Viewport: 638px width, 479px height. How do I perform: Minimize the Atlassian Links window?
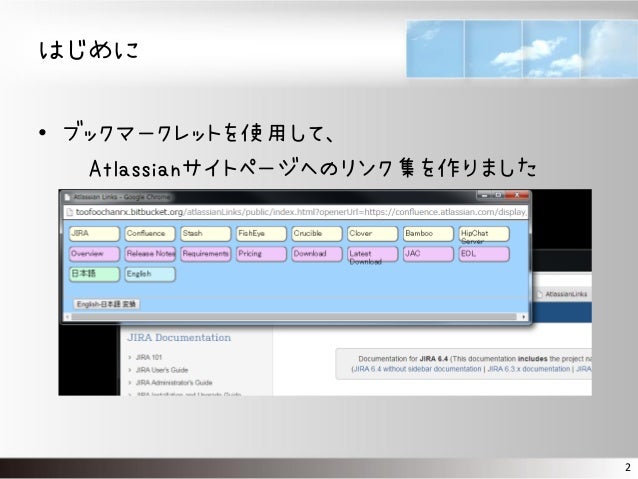coord(484,195)
